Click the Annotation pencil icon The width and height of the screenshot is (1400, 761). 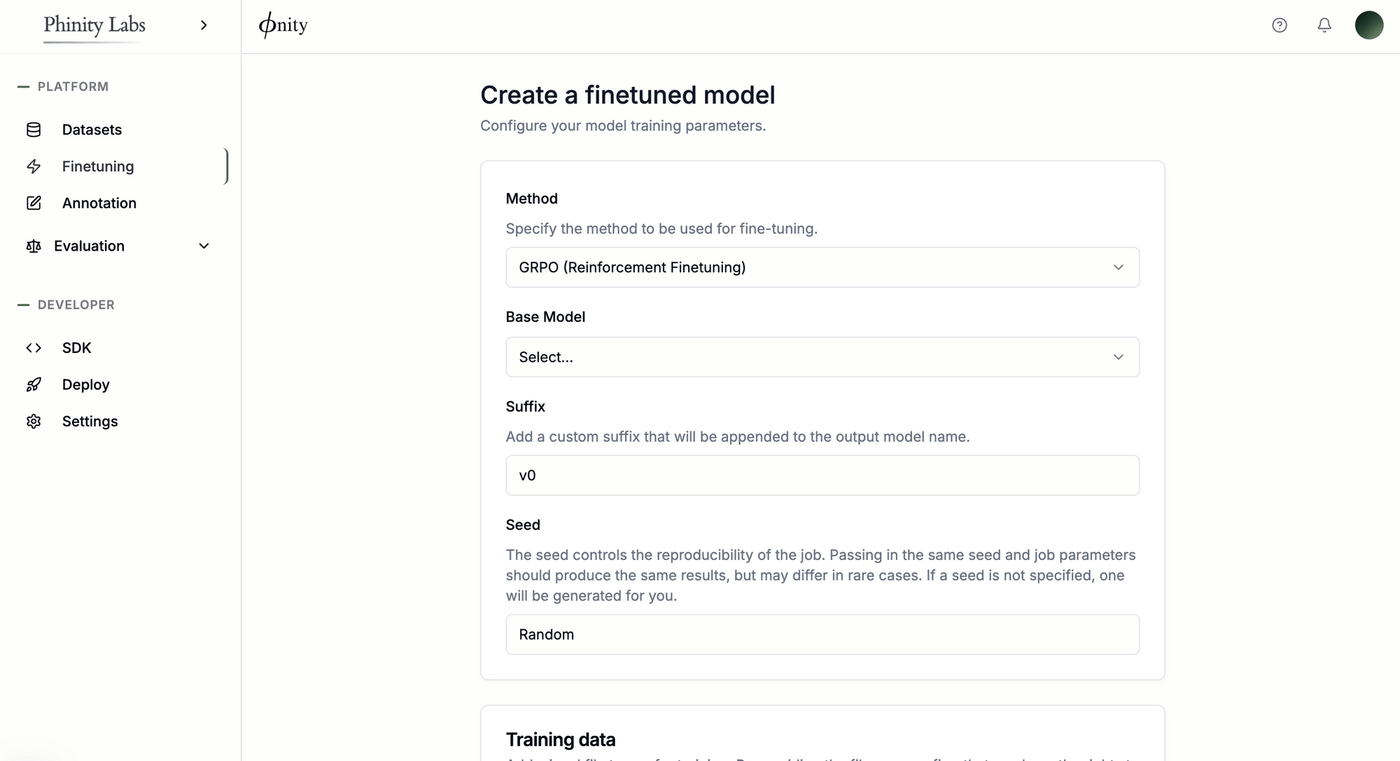pos(34,203)
